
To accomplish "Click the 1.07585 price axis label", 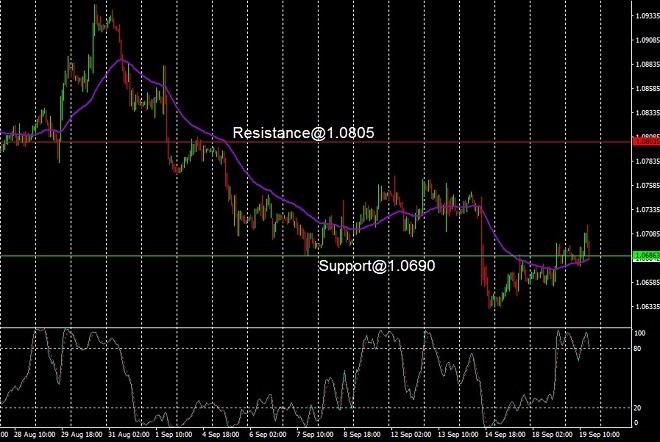I will pos(647,185).
